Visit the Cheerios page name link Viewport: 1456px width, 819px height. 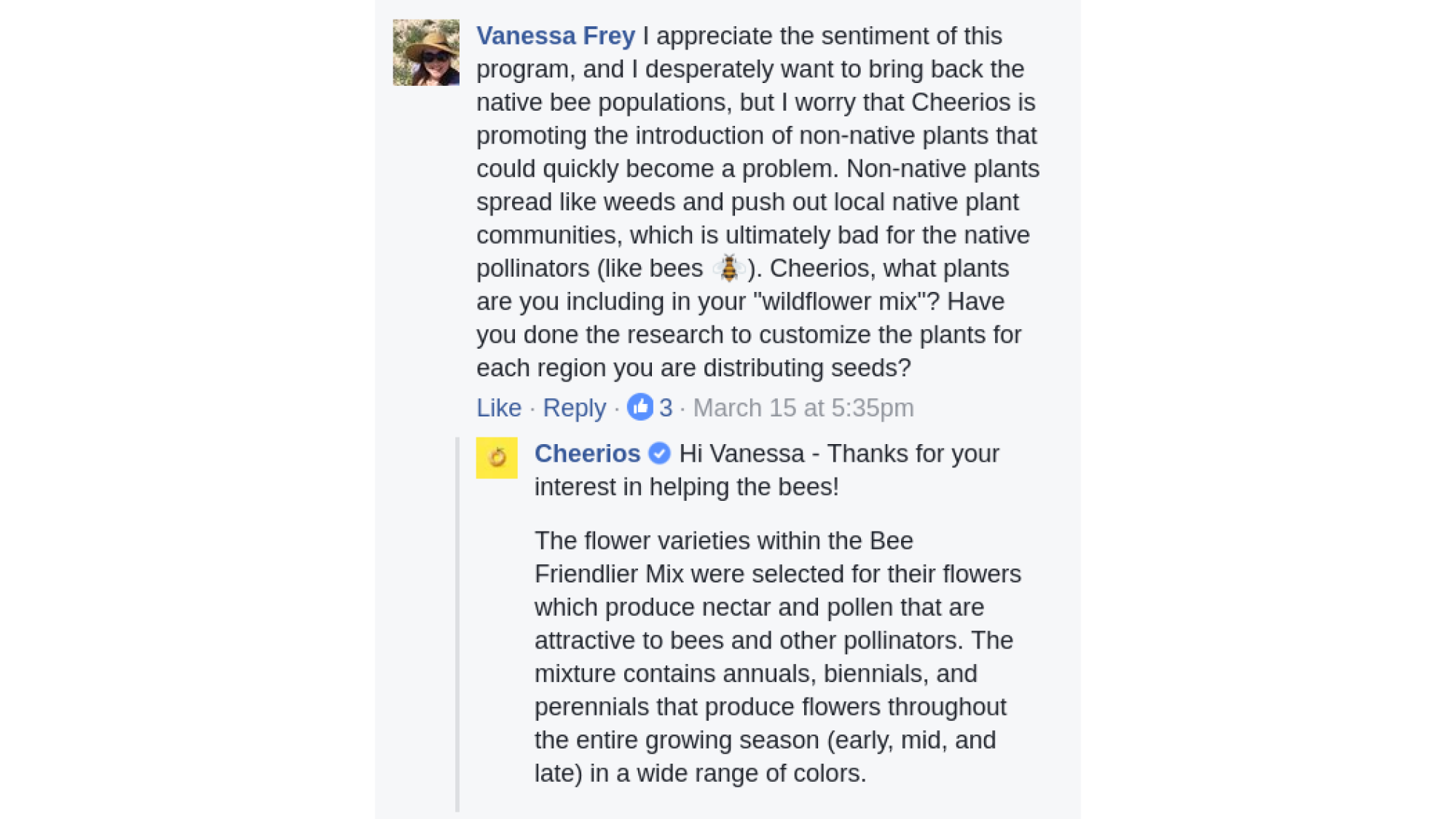pyautogui.click(x=587, y=454)
